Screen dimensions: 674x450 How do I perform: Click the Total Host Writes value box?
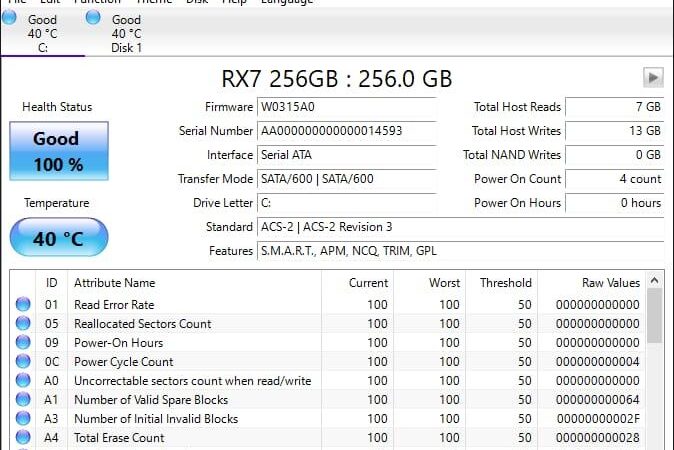pos(615,131)
